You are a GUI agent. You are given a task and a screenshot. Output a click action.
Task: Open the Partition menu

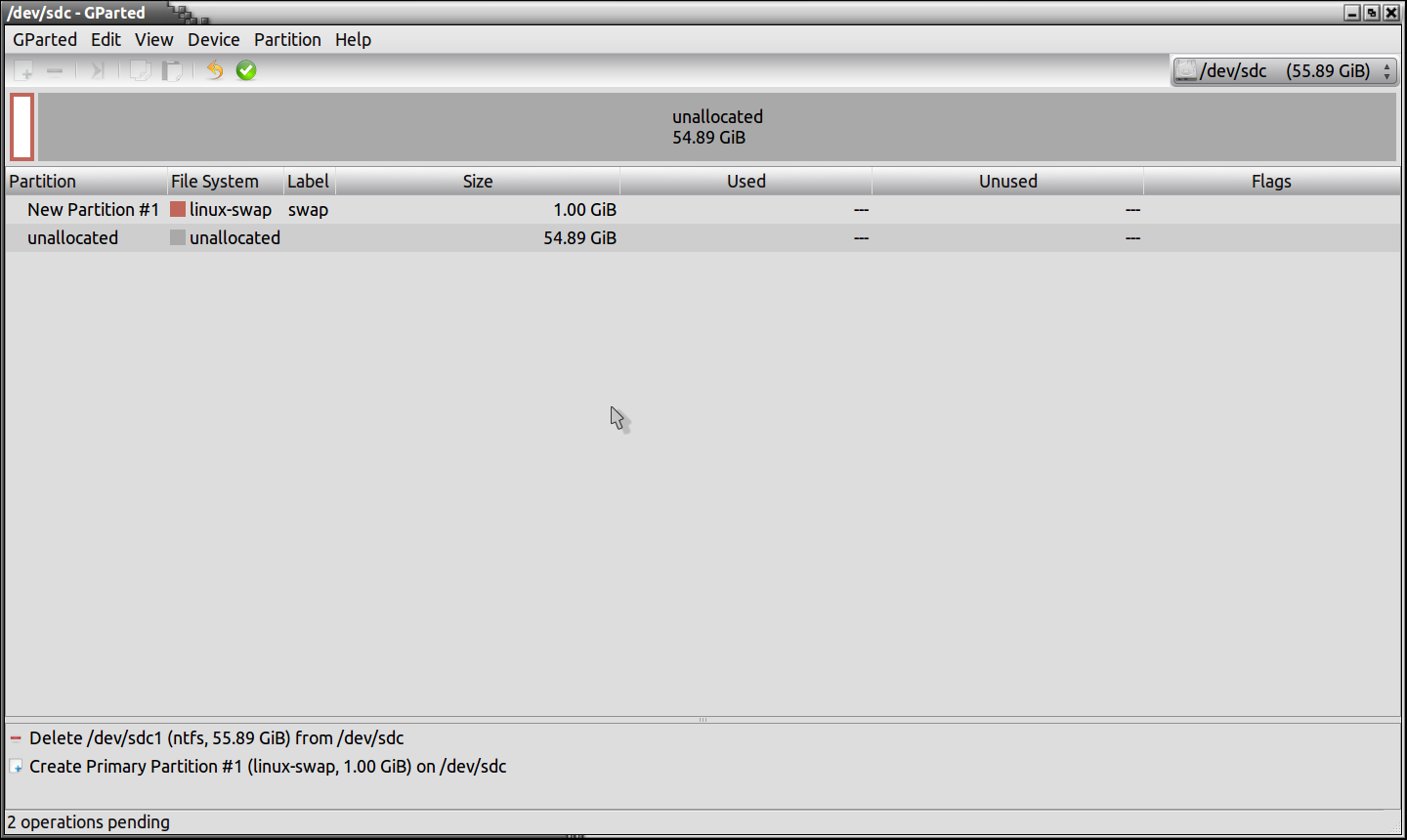coord(287,39)
